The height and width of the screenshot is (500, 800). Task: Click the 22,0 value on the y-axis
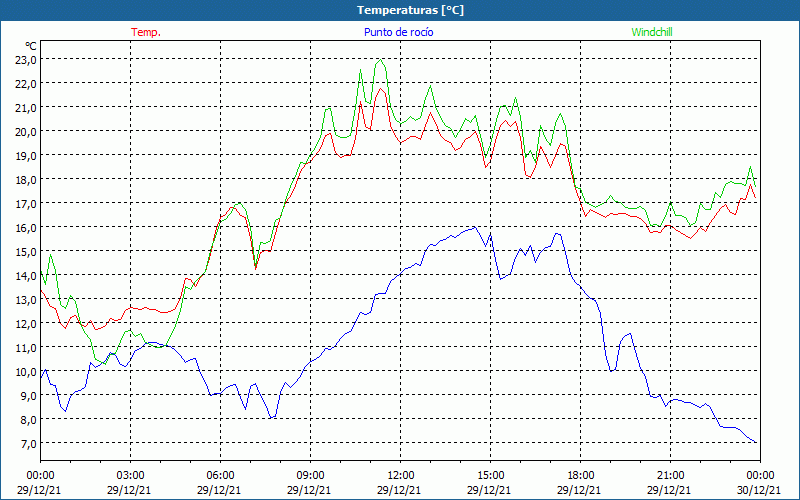point(26,83)
